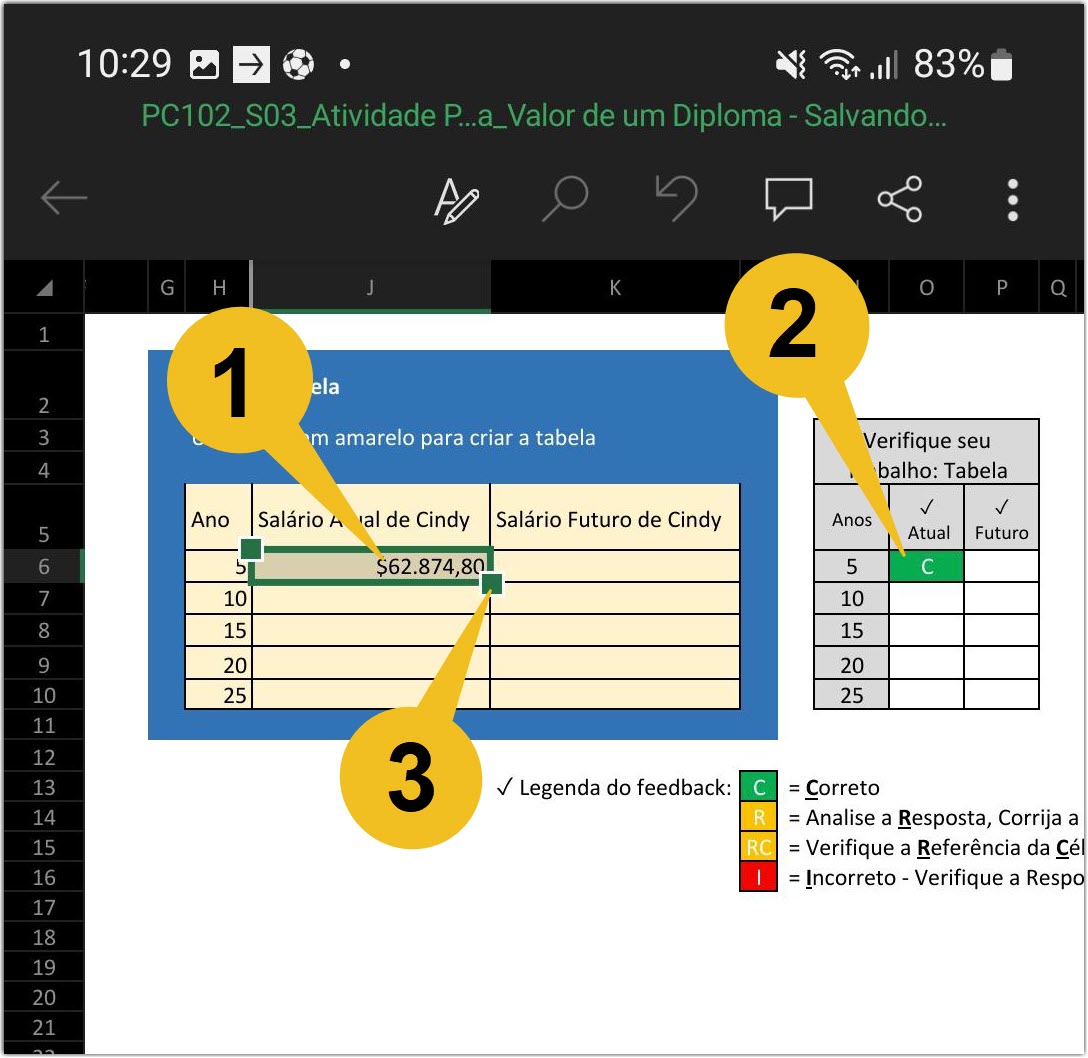This screenshot has height=1058, width=1088.
Task: Select the 'Futuro' check column header
Action: (x=1001, y=518)
